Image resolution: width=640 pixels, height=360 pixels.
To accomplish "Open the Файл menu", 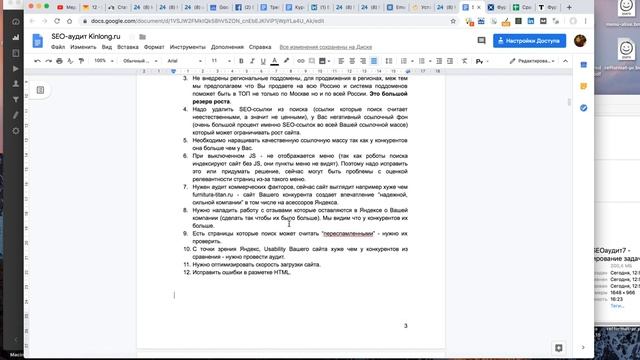I will 58,47.
